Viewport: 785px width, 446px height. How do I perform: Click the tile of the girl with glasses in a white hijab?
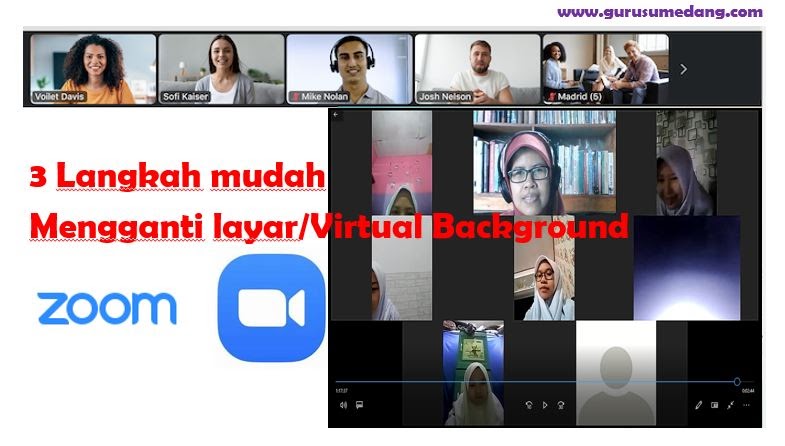(544, 268)
